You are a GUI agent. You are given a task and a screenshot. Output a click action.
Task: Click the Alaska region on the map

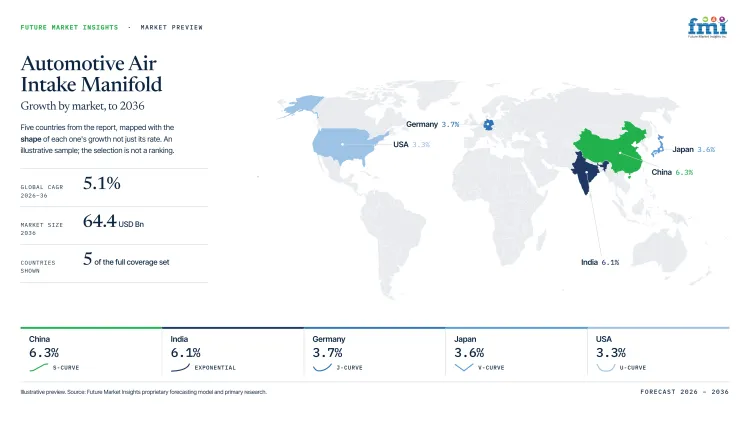tap(302, 106)
